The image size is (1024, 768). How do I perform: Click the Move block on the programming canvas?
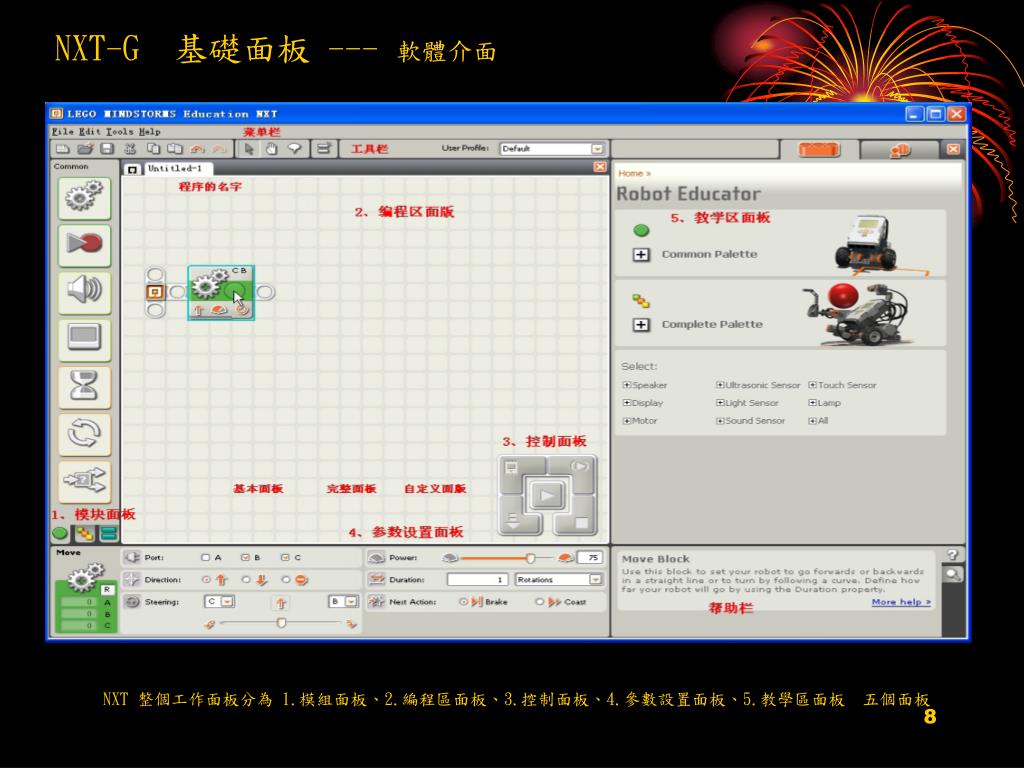221,292
